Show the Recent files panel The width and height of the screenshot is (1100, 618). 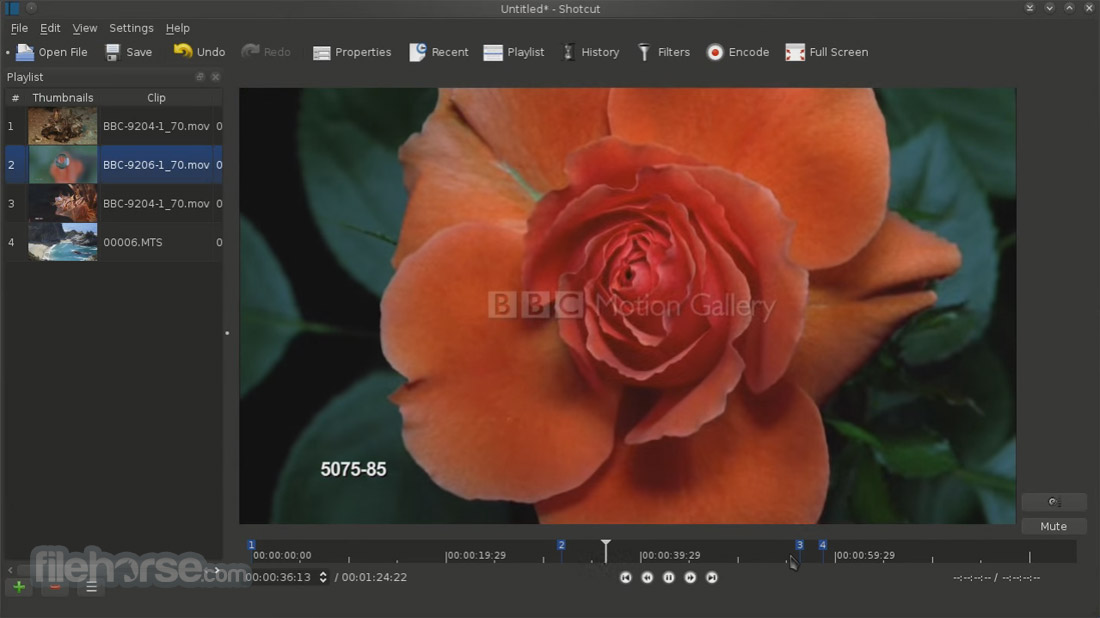(x=438, y=52)
